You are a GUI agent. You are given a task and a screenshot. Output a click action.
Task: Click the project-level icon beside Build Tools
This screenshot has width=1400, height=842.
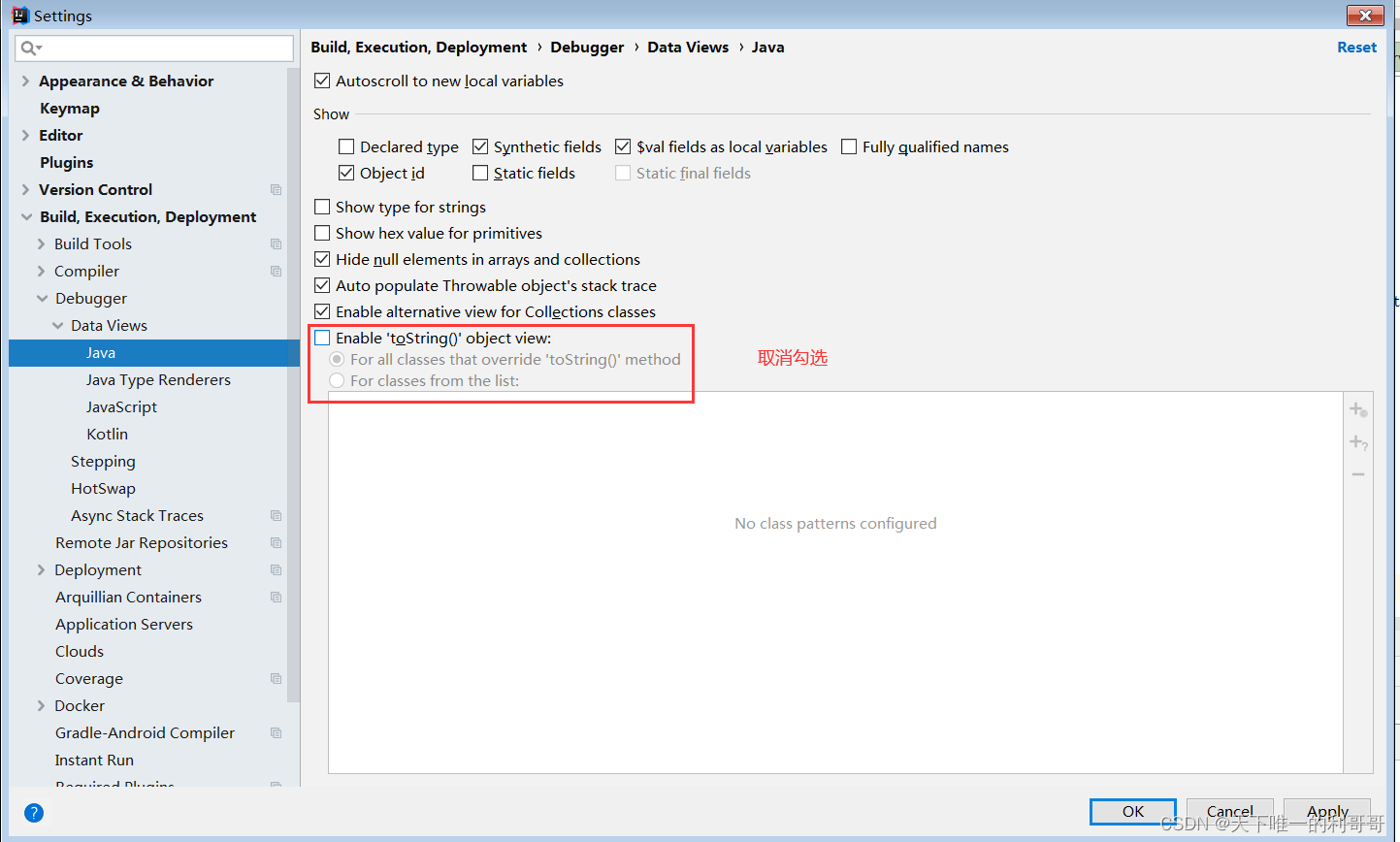click(x=276, y=243)
